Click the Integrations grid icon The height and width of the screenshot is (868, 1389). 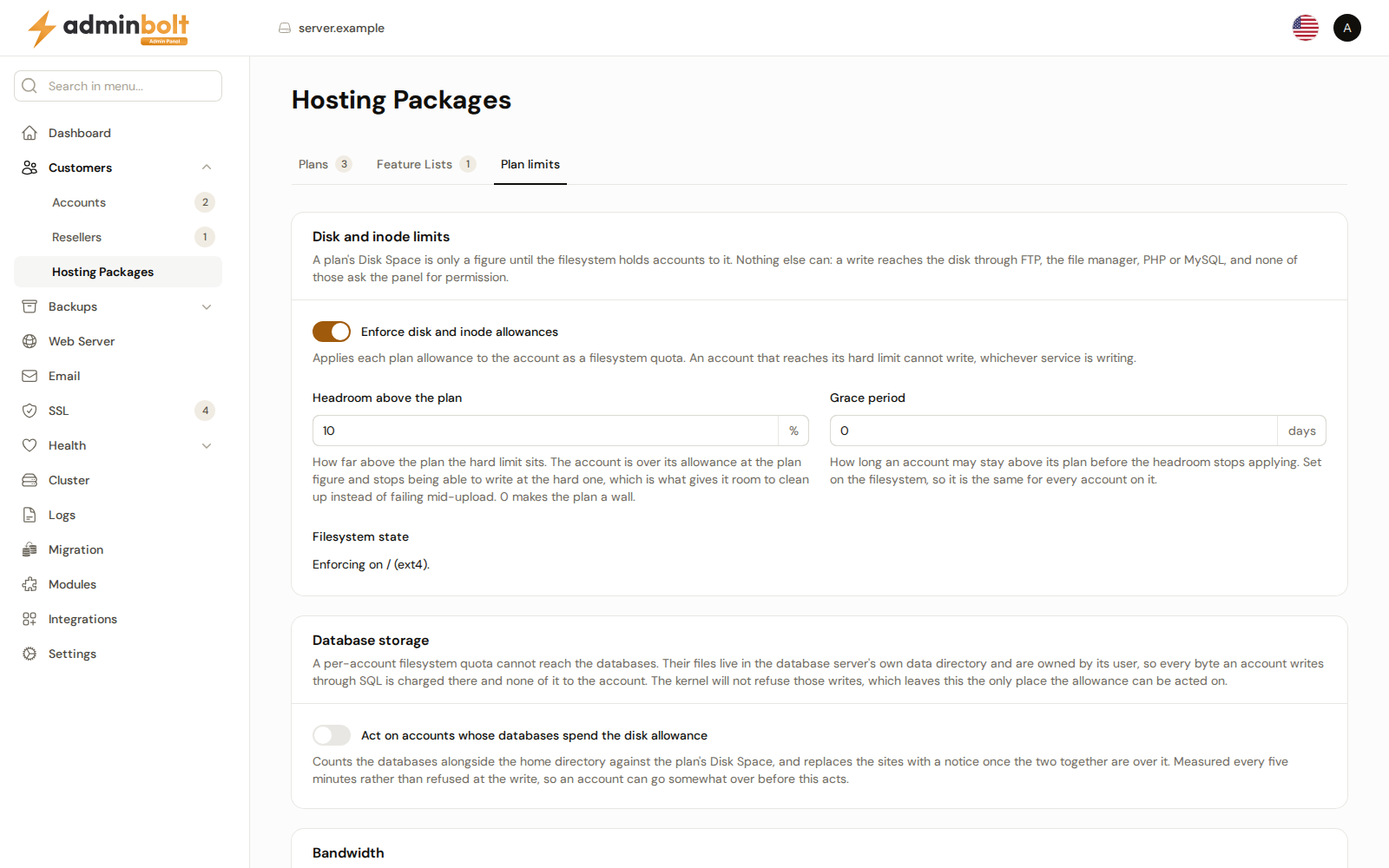point(30,619)
